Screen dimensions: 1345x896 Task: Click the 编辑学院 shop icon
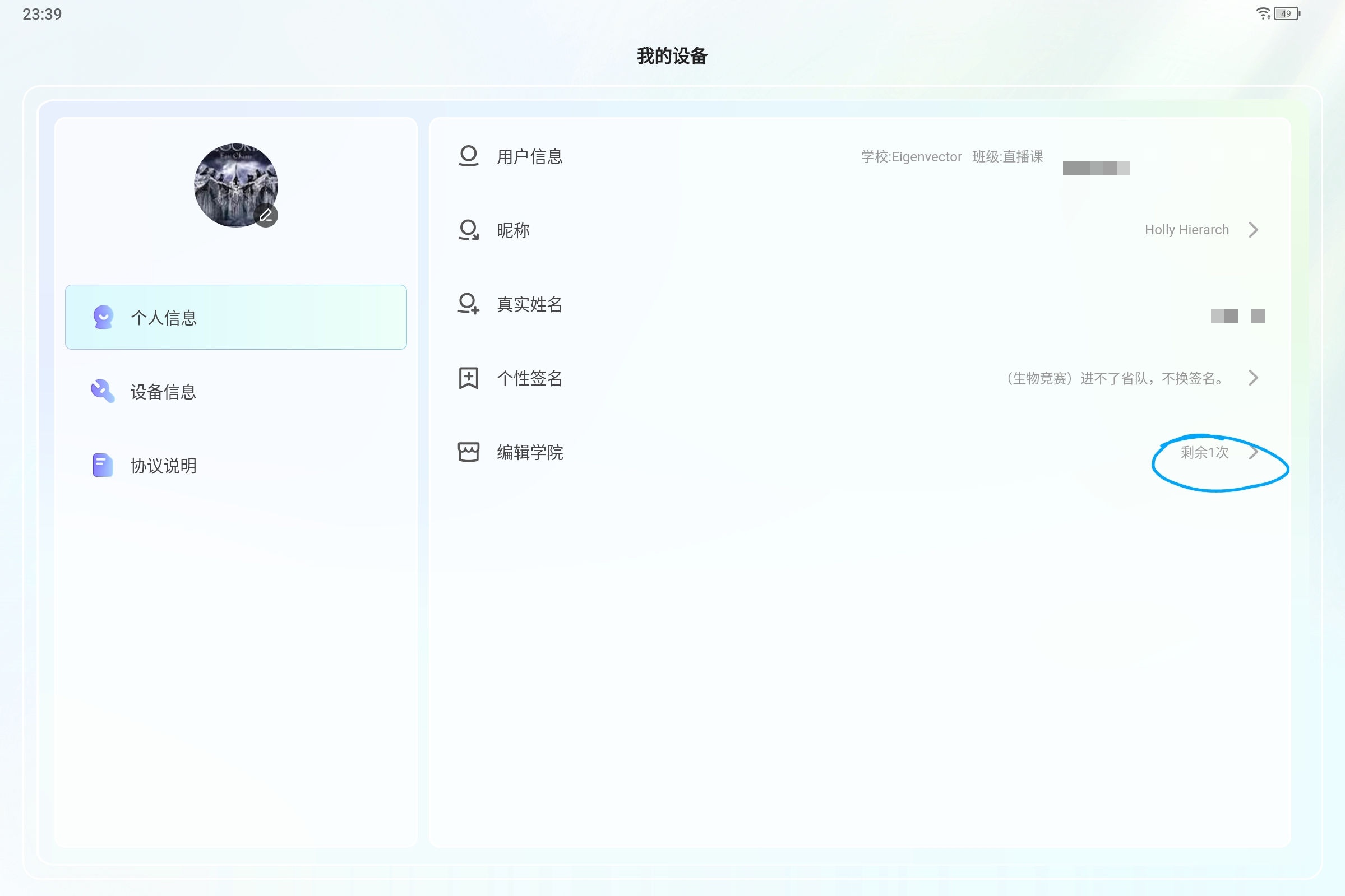click(x=468, y=452)
